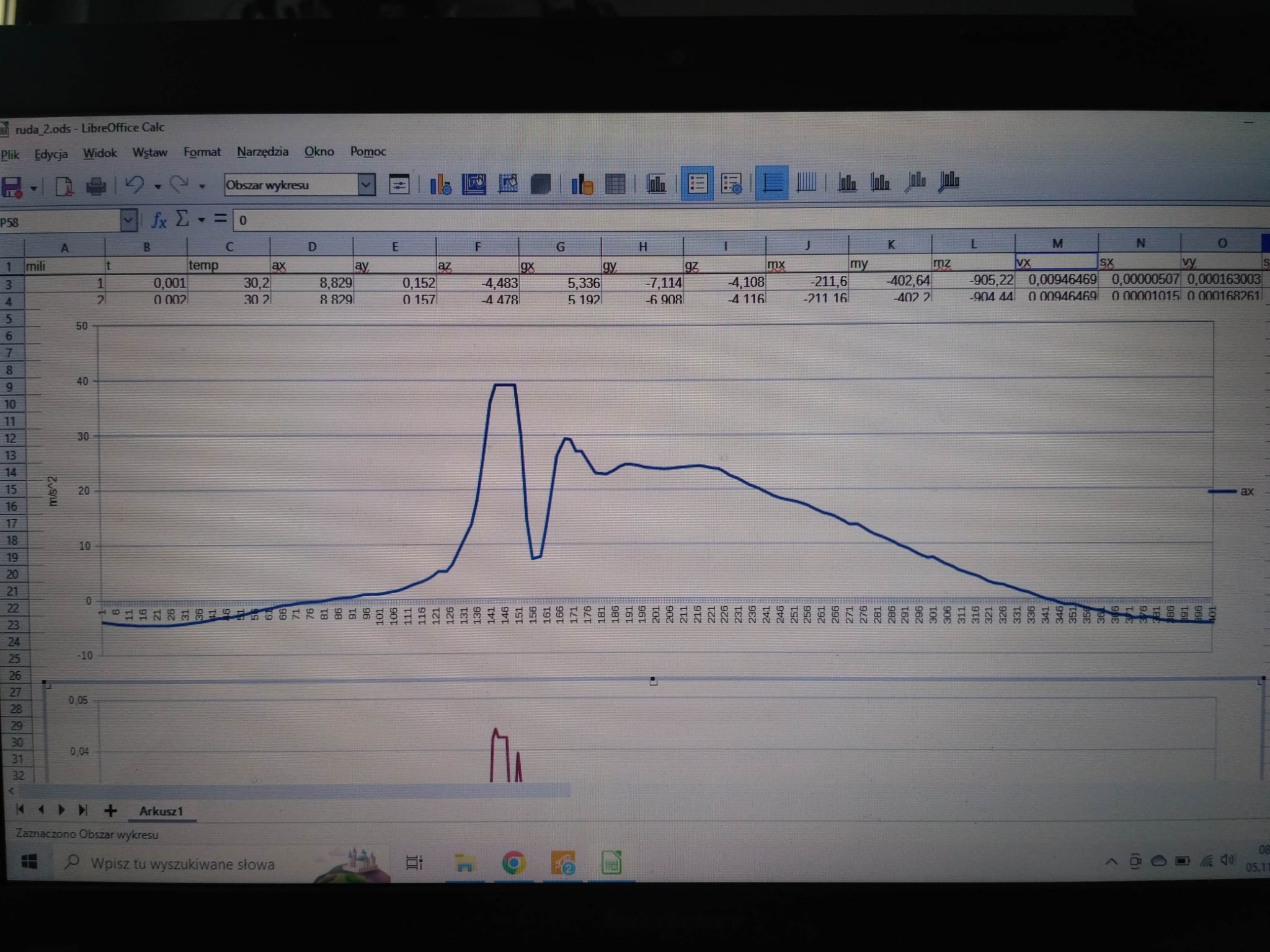
Task: Click the Print icon
Action: (95, 186)
